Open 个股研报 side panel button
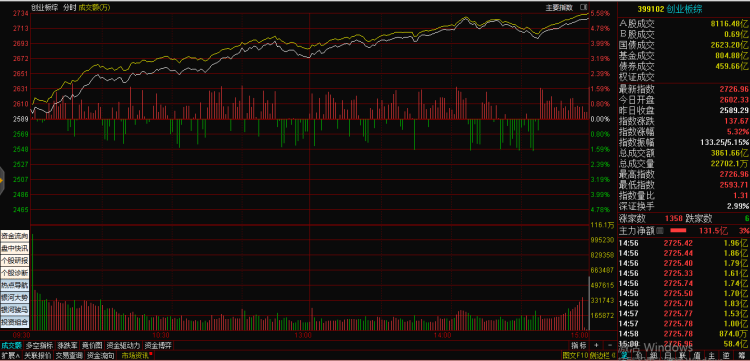Viewport: 750px width, 361px height. tap(15, 261)
